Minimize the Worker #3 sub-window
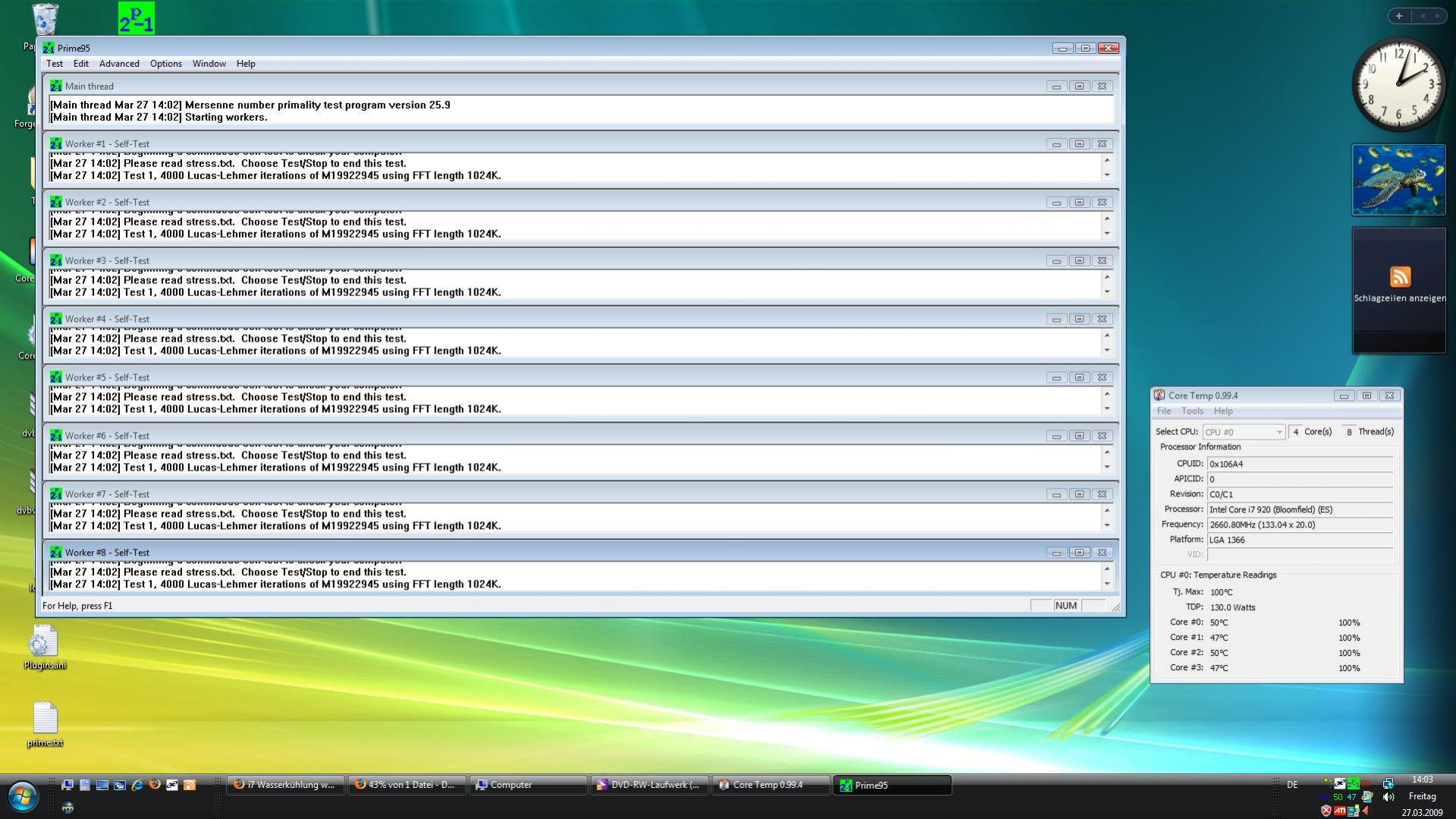This screenshot has height=819, width=1456. pyautogui.click(x=1056, y=261)
